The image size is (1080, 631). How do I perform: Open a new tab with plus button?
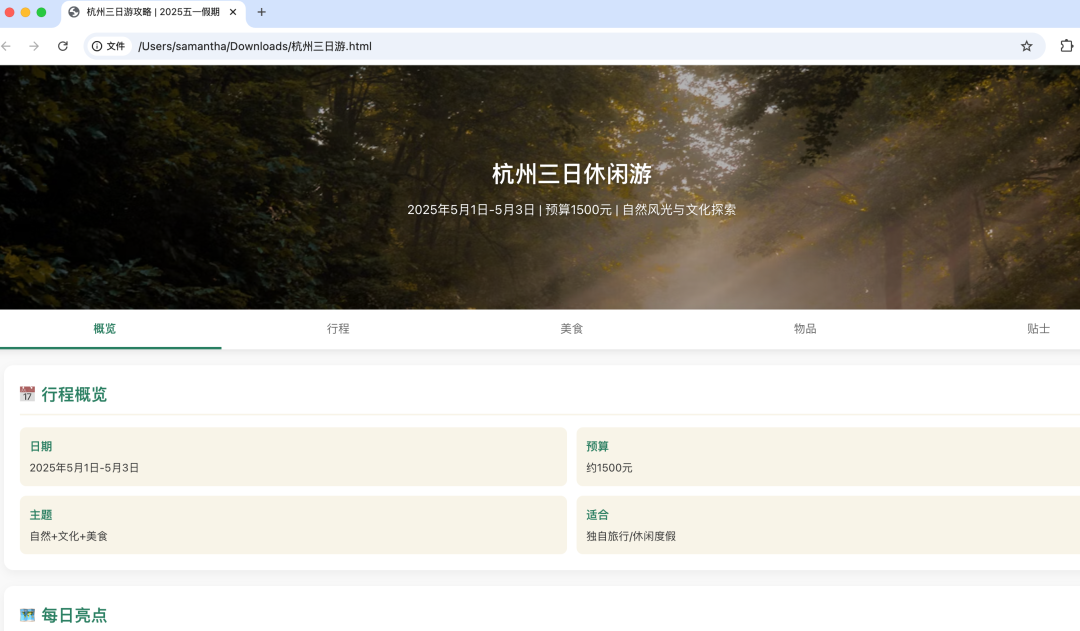click(261, 12)
